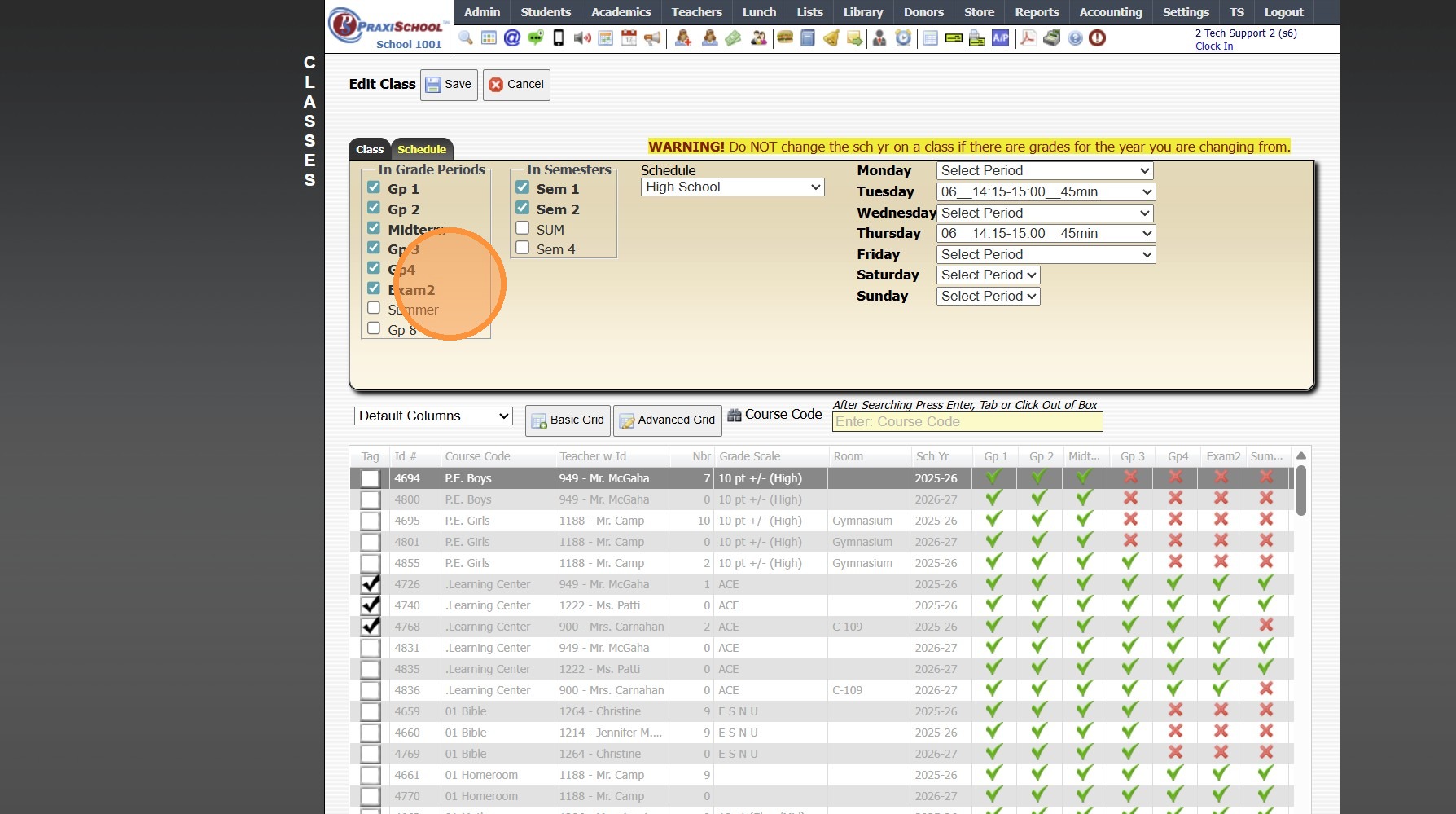Image resolution: width=1456 pixels, height=814 pixels.
Task: Click the Clock In link
Action: point(1213,46)
